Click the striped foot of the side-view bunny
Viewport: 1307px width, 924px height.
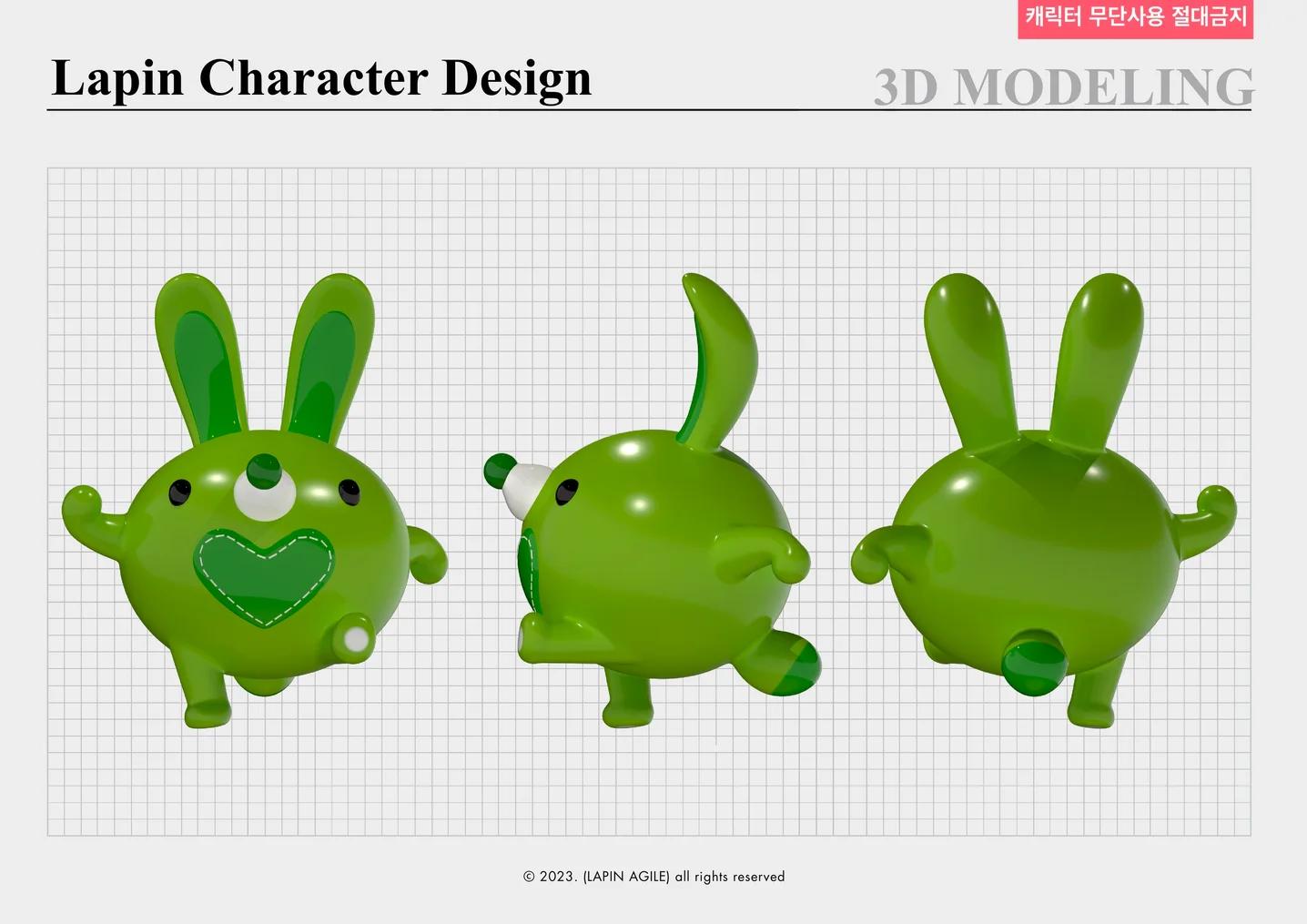(x=787, y=665)
